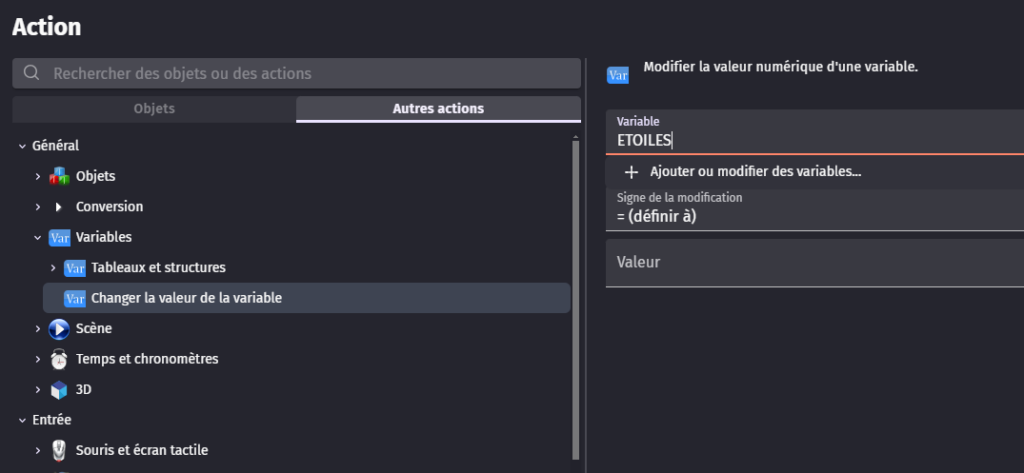Click the Temps et chronomètres clock icon
The width and height of the screenshot is (1024, 473).
pyautogui.click(x=59, y=359)
